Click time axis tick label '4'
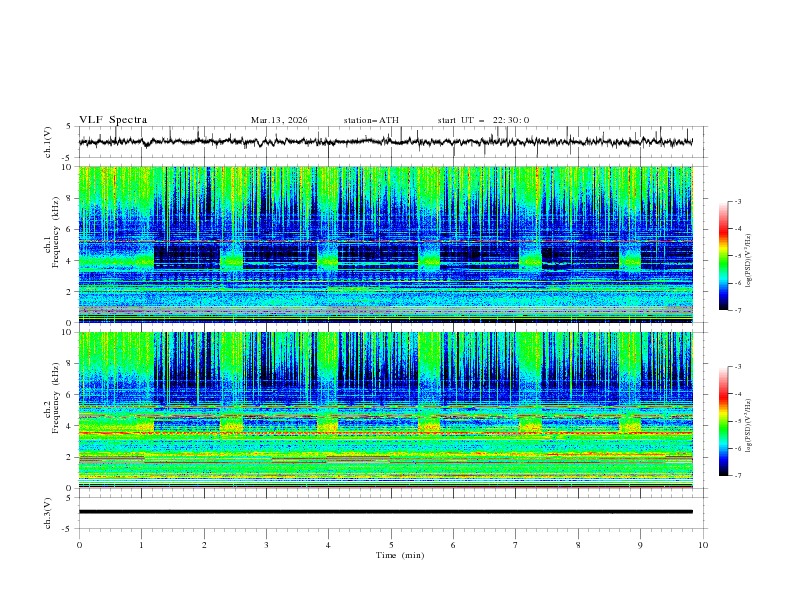The height and width of the screenshot is (612, 792). (328, 545)
